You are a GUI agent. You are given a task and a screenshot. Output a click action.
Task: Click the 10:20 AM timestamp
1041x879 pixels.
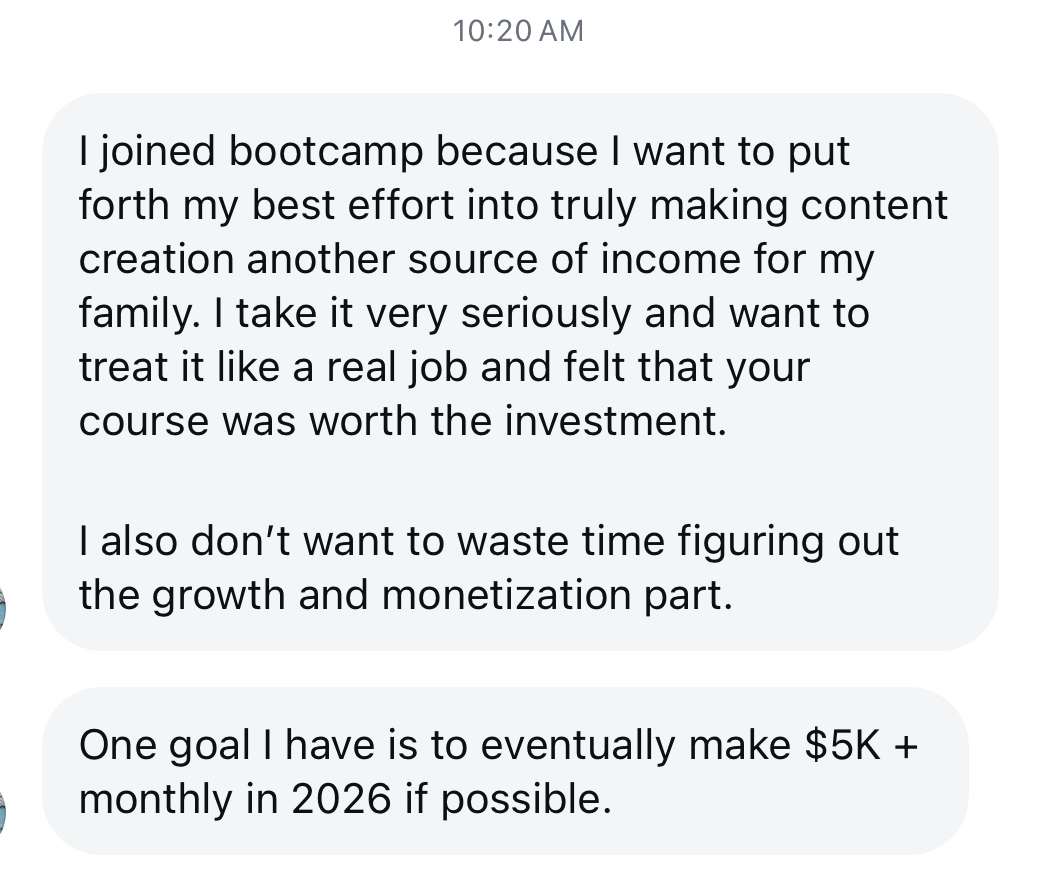click(x=517, y=31)
